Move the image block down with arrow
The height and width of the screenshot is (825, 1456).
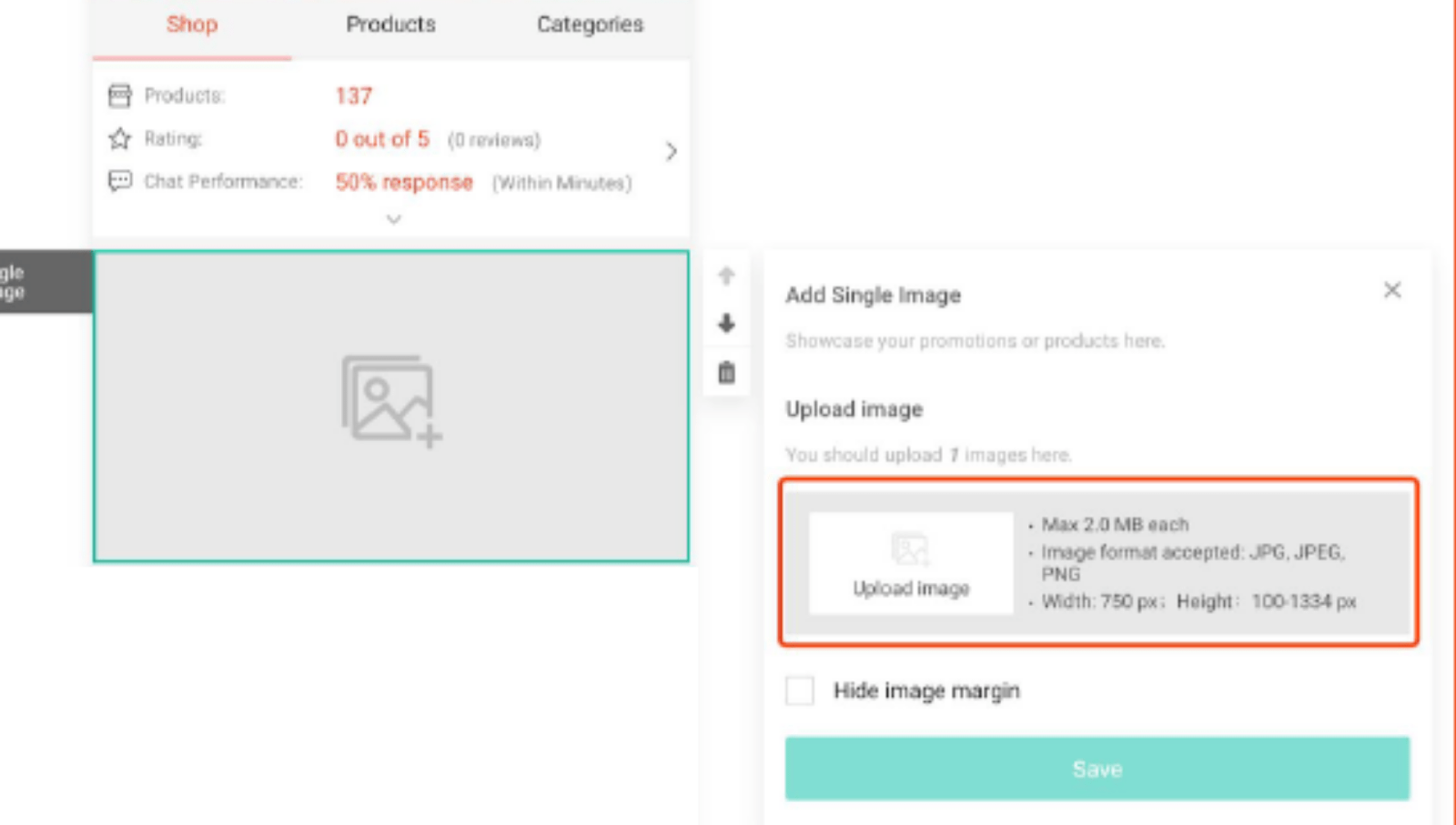pyautogui.click(x=726, y=323)
